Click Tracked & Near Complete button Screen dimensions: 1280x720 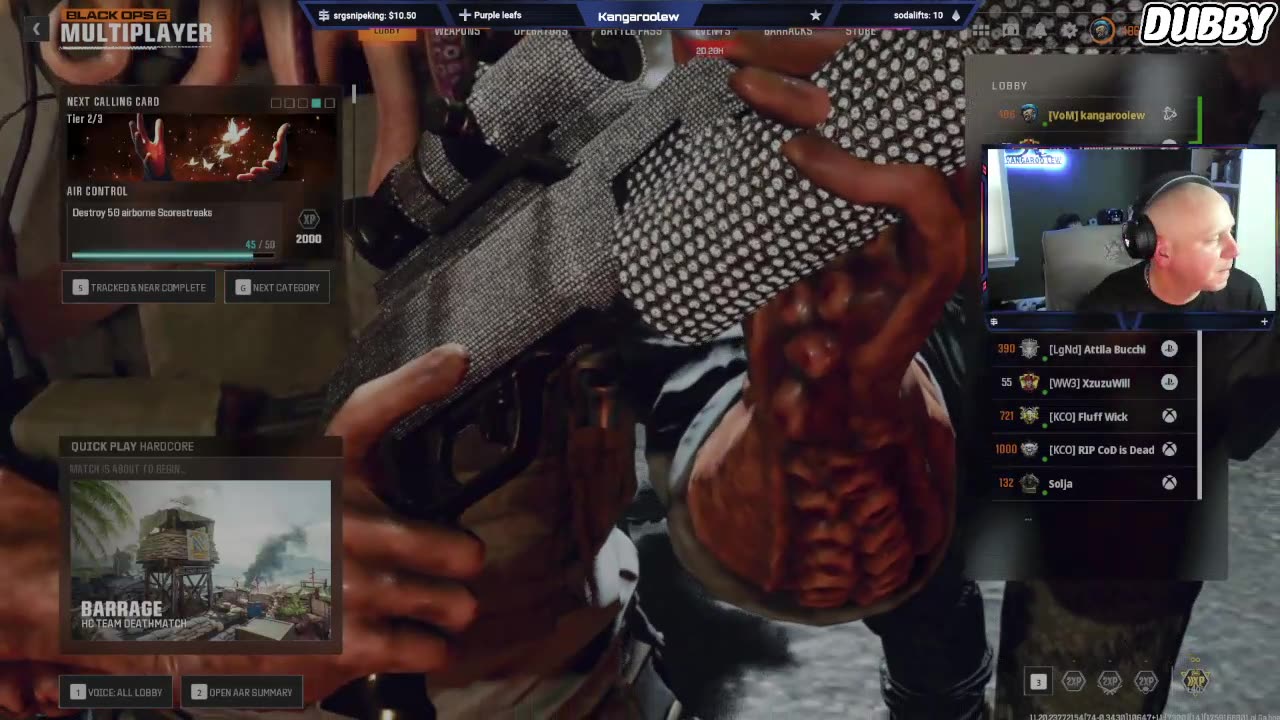pyautogui.click(x=139, y=287)
